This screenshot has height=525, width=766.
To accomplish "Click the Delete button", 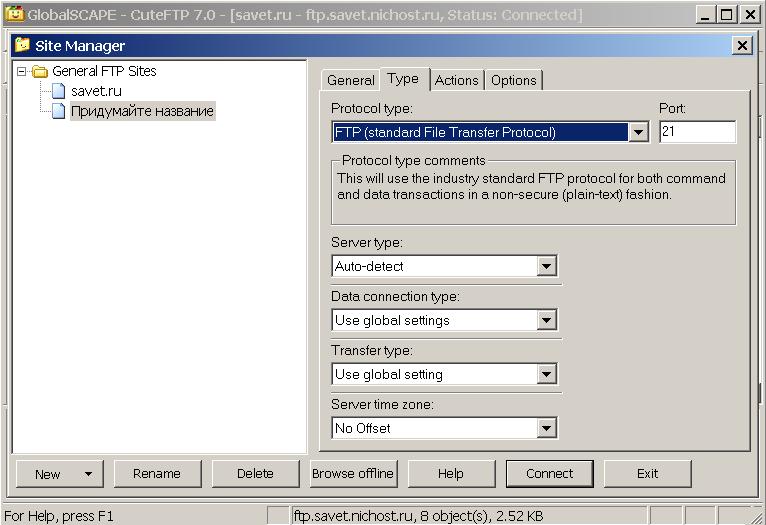I will tap(255, 474).
